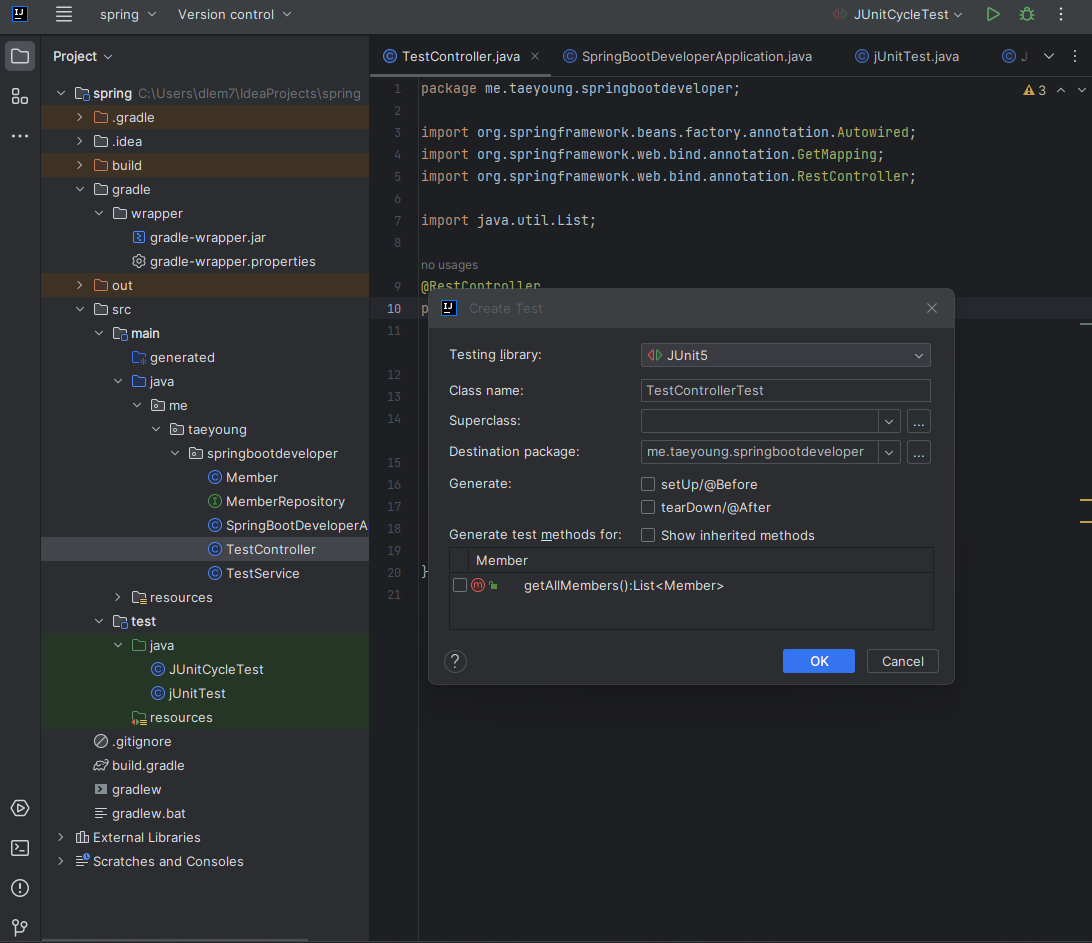Image resolution: width=1092 pixels, height=943 pixels.
Task: Collapse the wrapper folder
Action: (99, 213)
